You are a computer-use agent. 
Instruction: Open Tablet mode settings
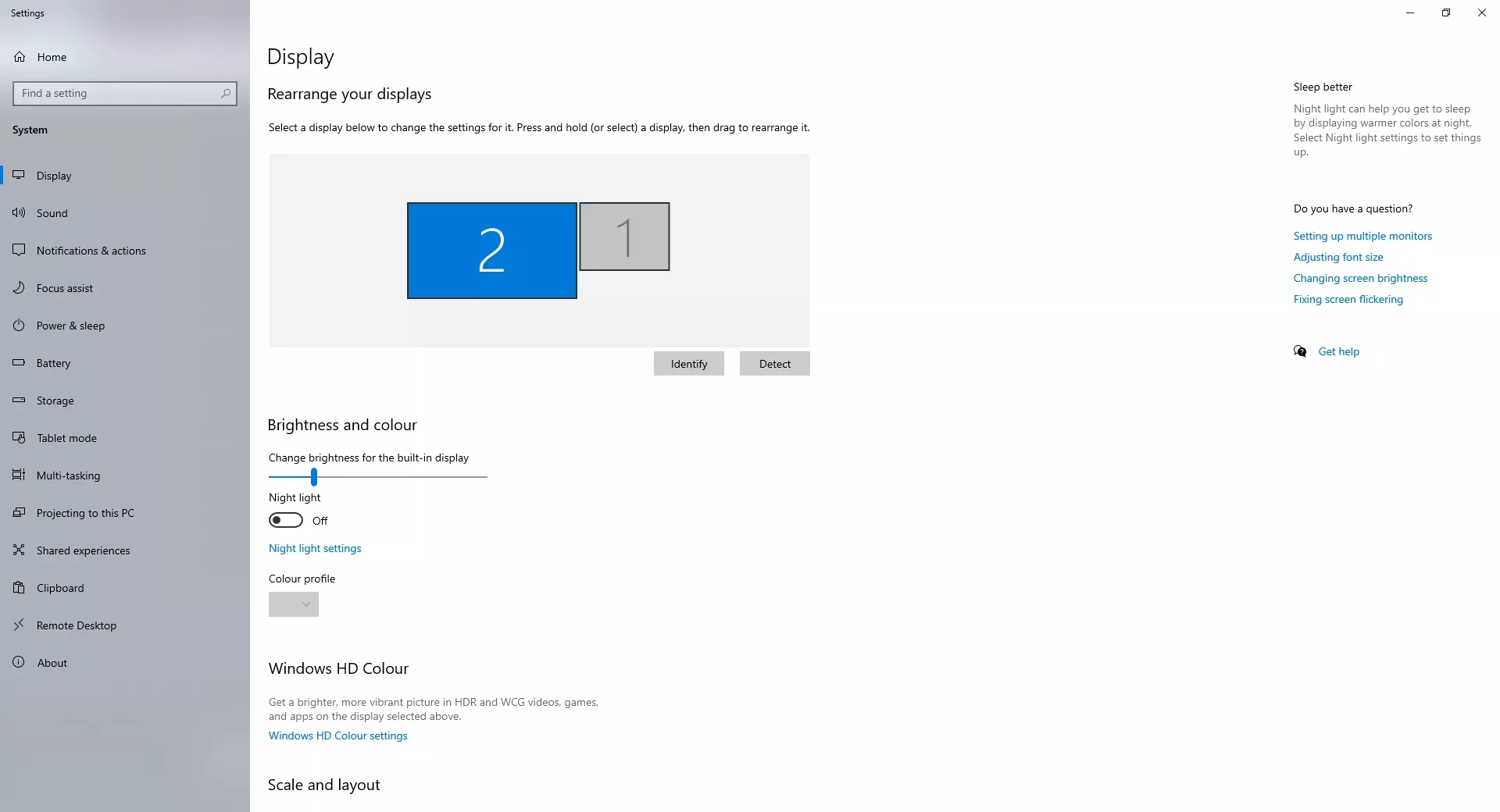[125, 438]
